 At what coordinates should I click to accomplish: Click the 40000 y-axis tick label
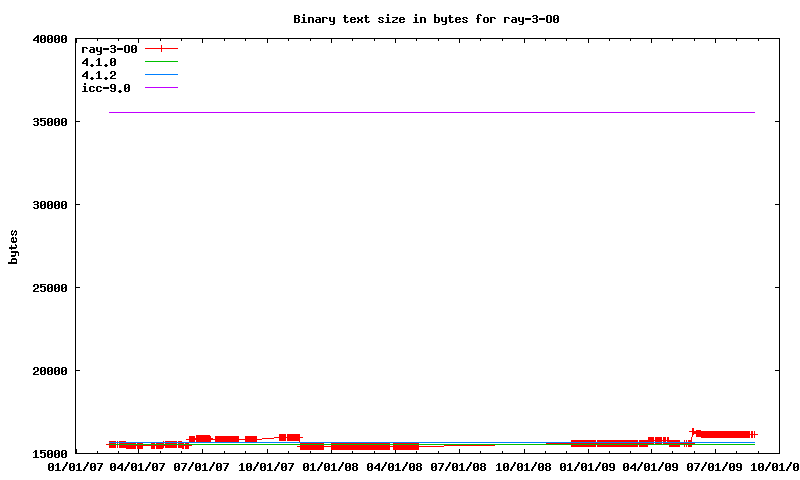tap(50, 39)
